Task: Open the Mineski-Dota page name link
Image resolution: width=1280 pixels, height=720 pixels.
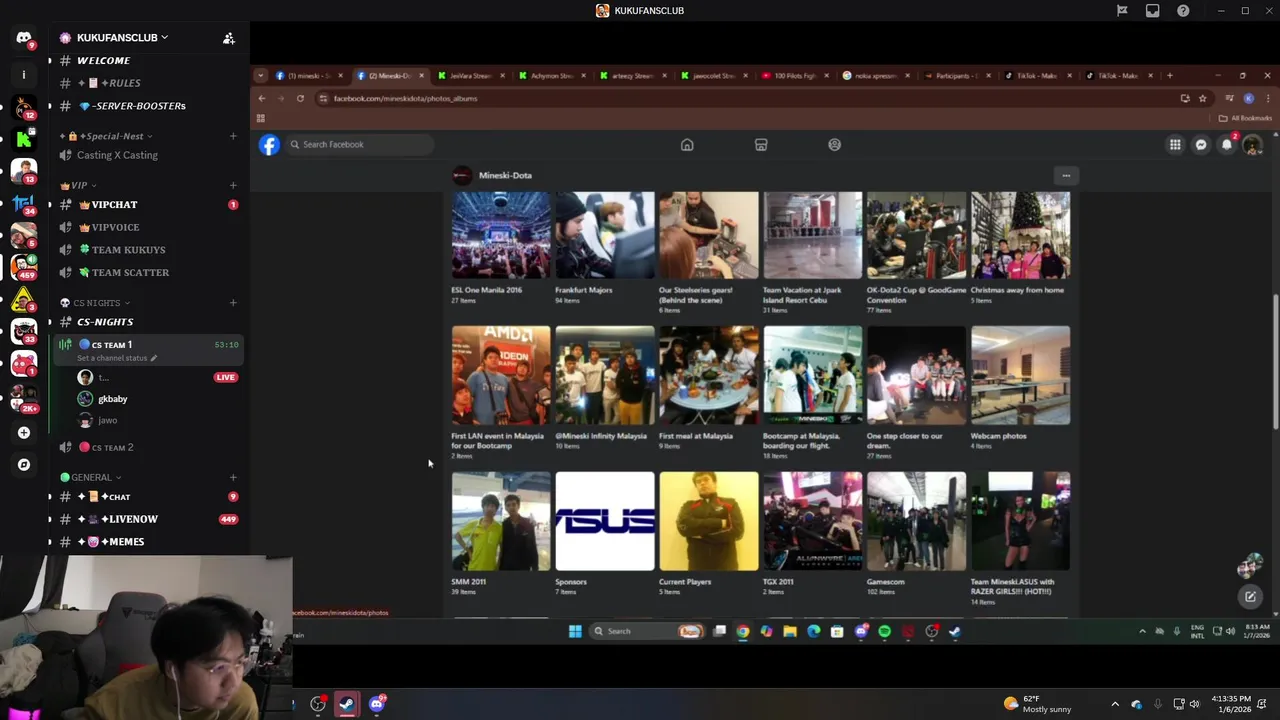Action: 505,176
